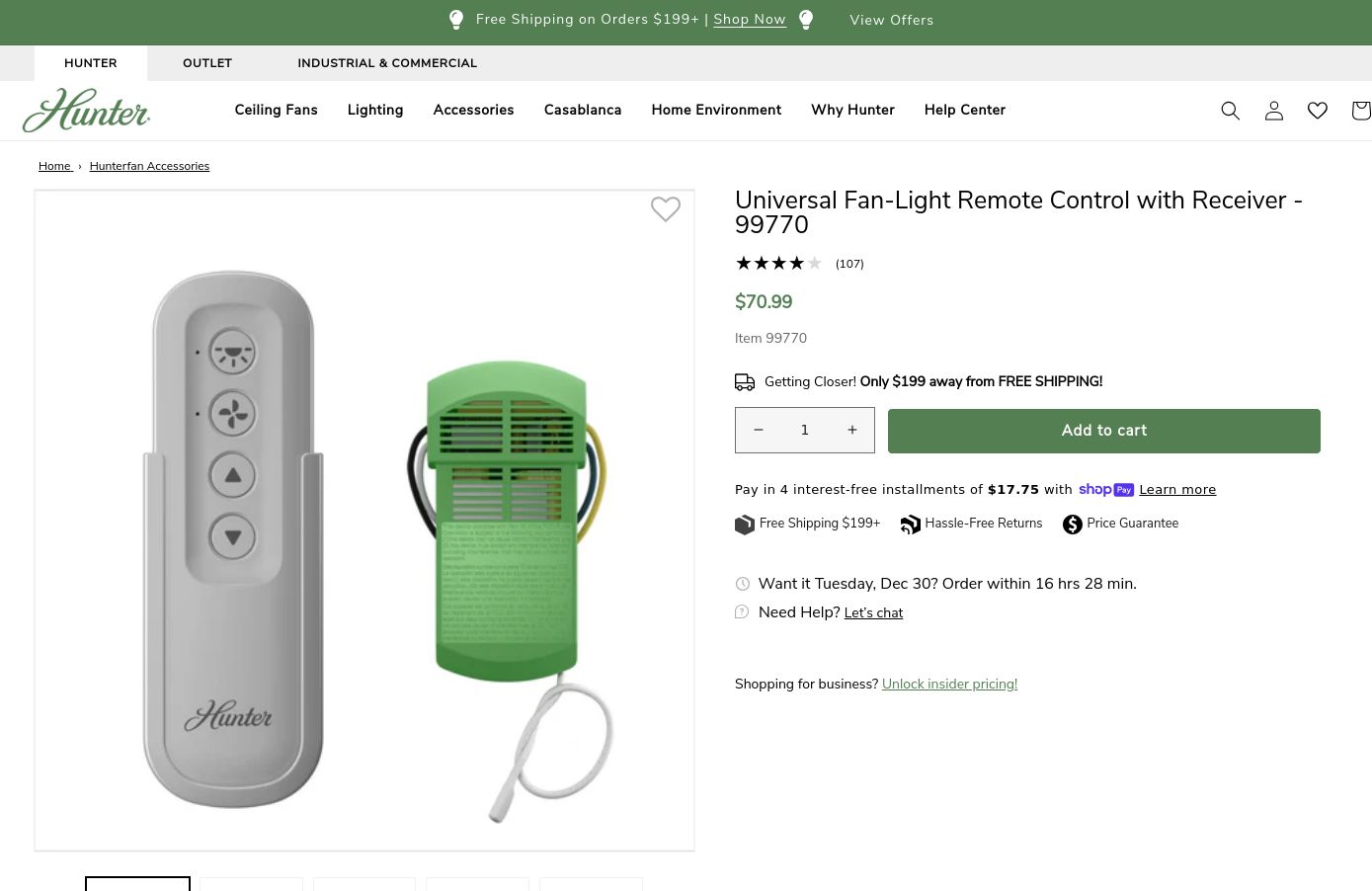Open the search magnifier icon
Viewport: 1372px width, 891px height.
(x=1230, y=111)
